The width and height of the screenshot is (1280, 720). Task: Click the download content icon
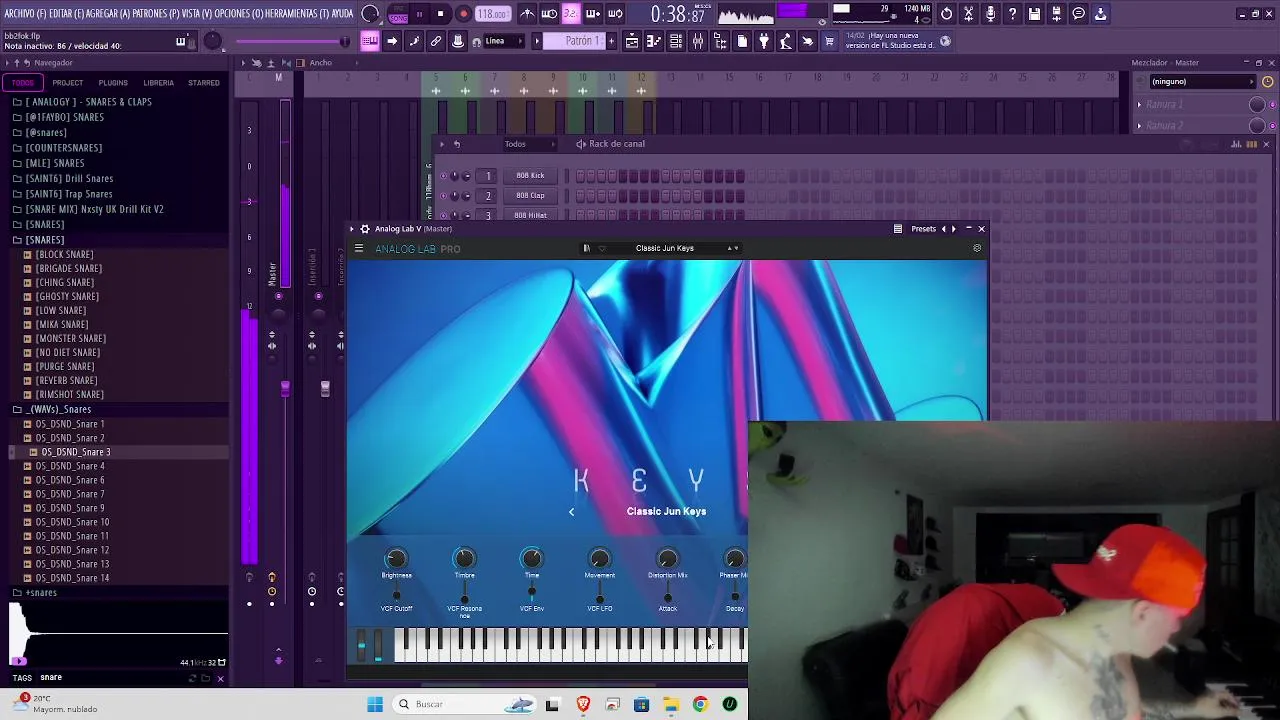(1100, 14)
